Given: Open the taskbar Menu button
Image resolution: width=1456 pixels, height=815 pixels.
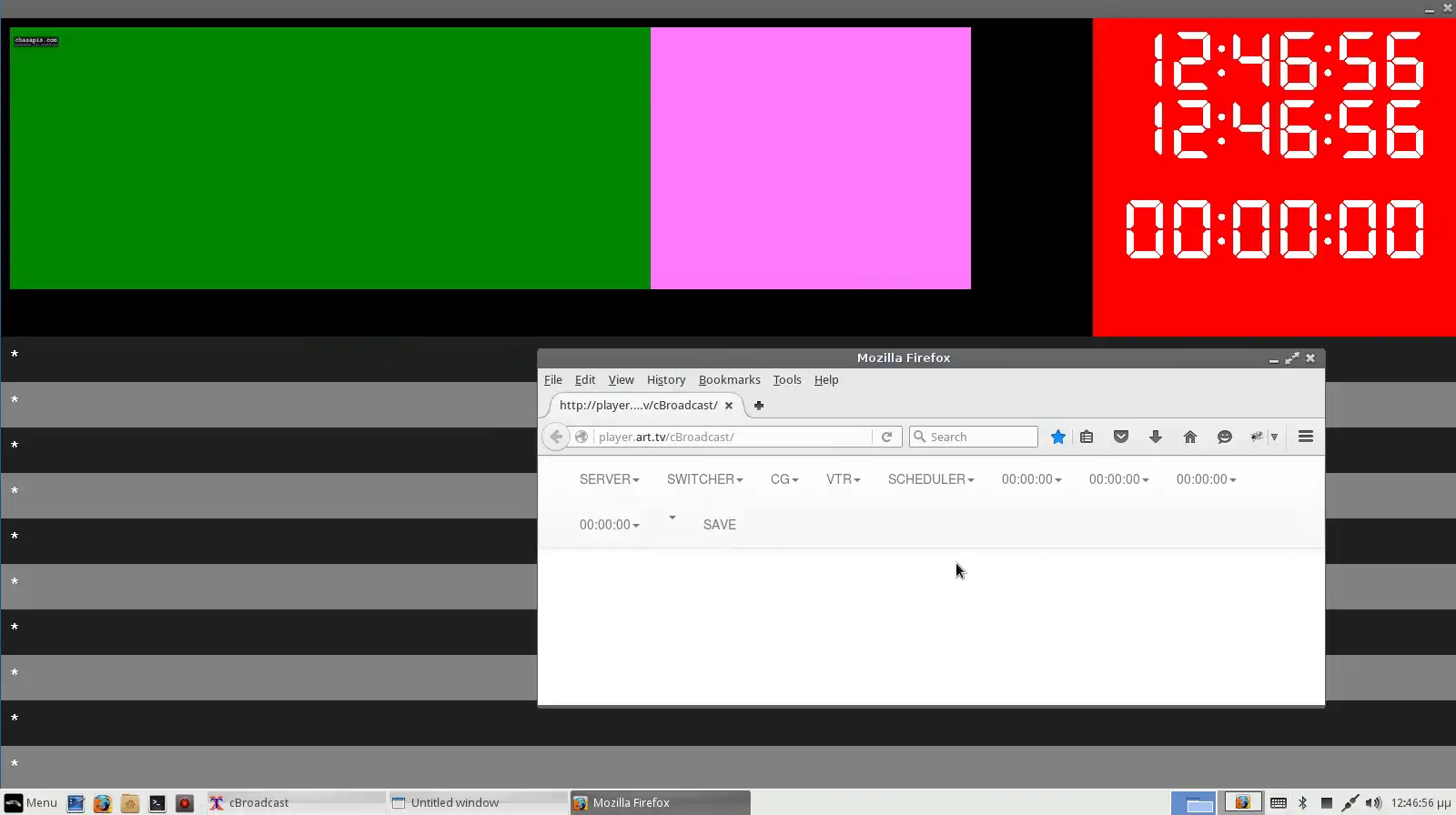Looking at the screenshot, I should click(31, 803).
